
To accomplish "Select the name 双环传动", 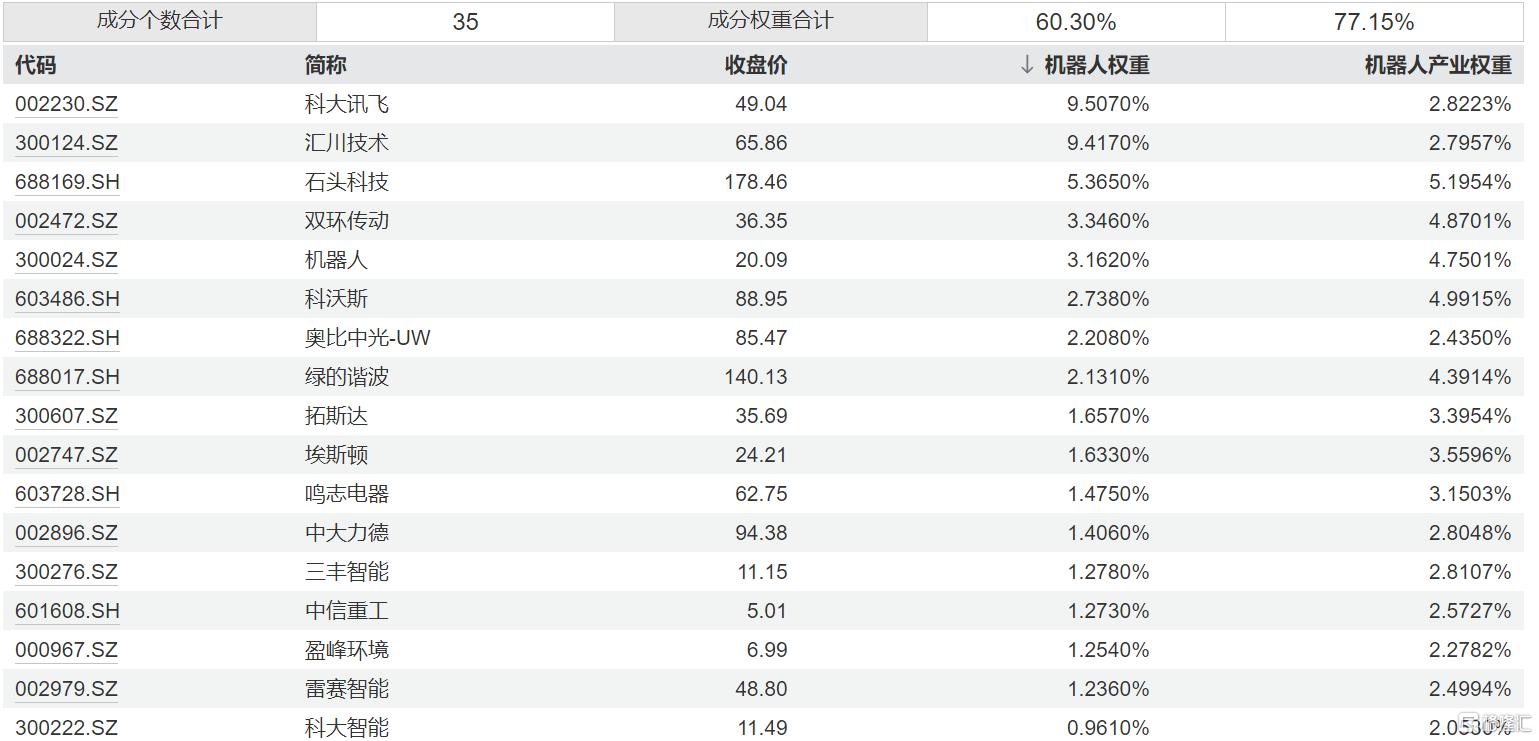I will click(x=347, y=221).
